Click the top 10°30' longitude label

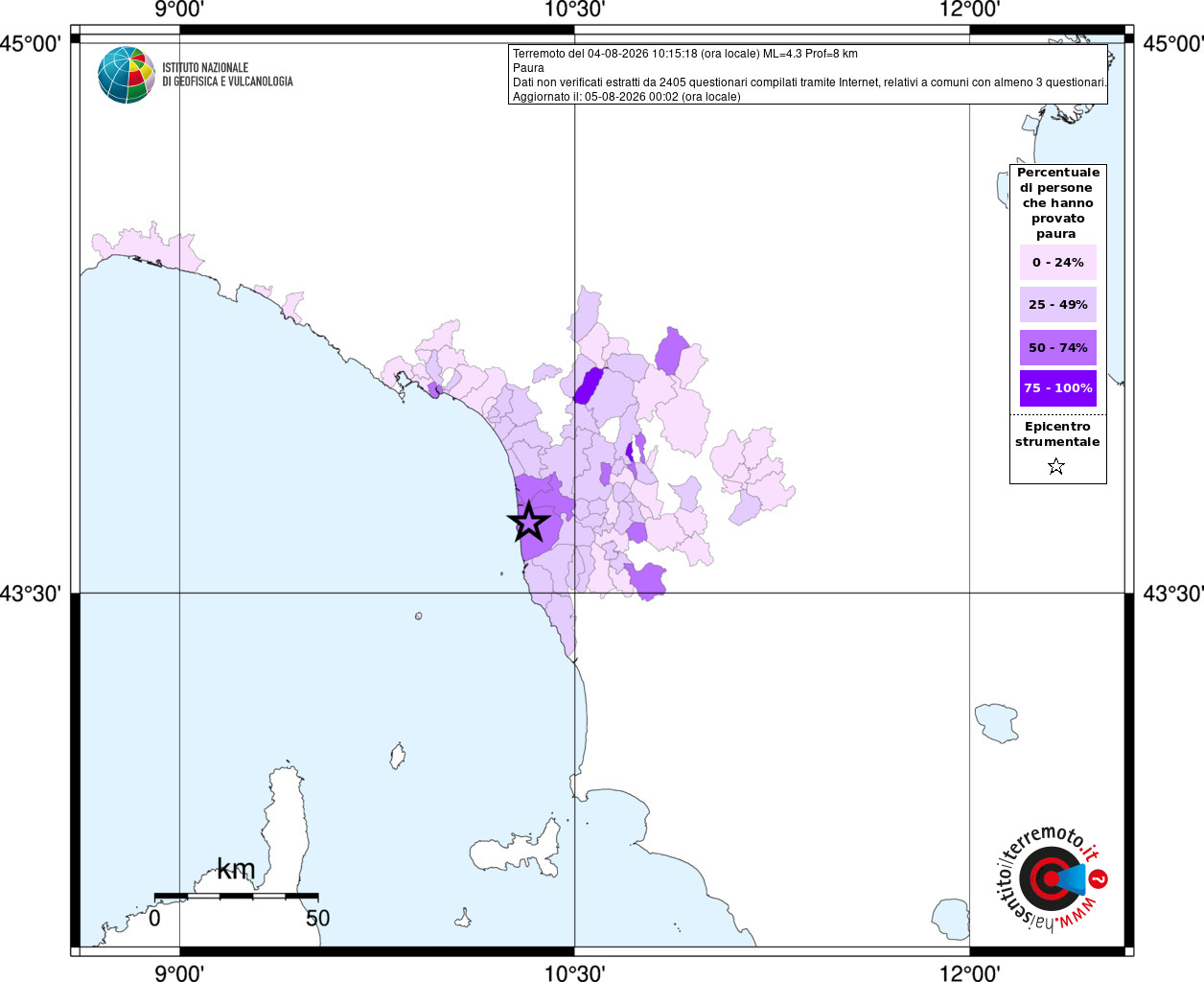(x=574, y=10)
